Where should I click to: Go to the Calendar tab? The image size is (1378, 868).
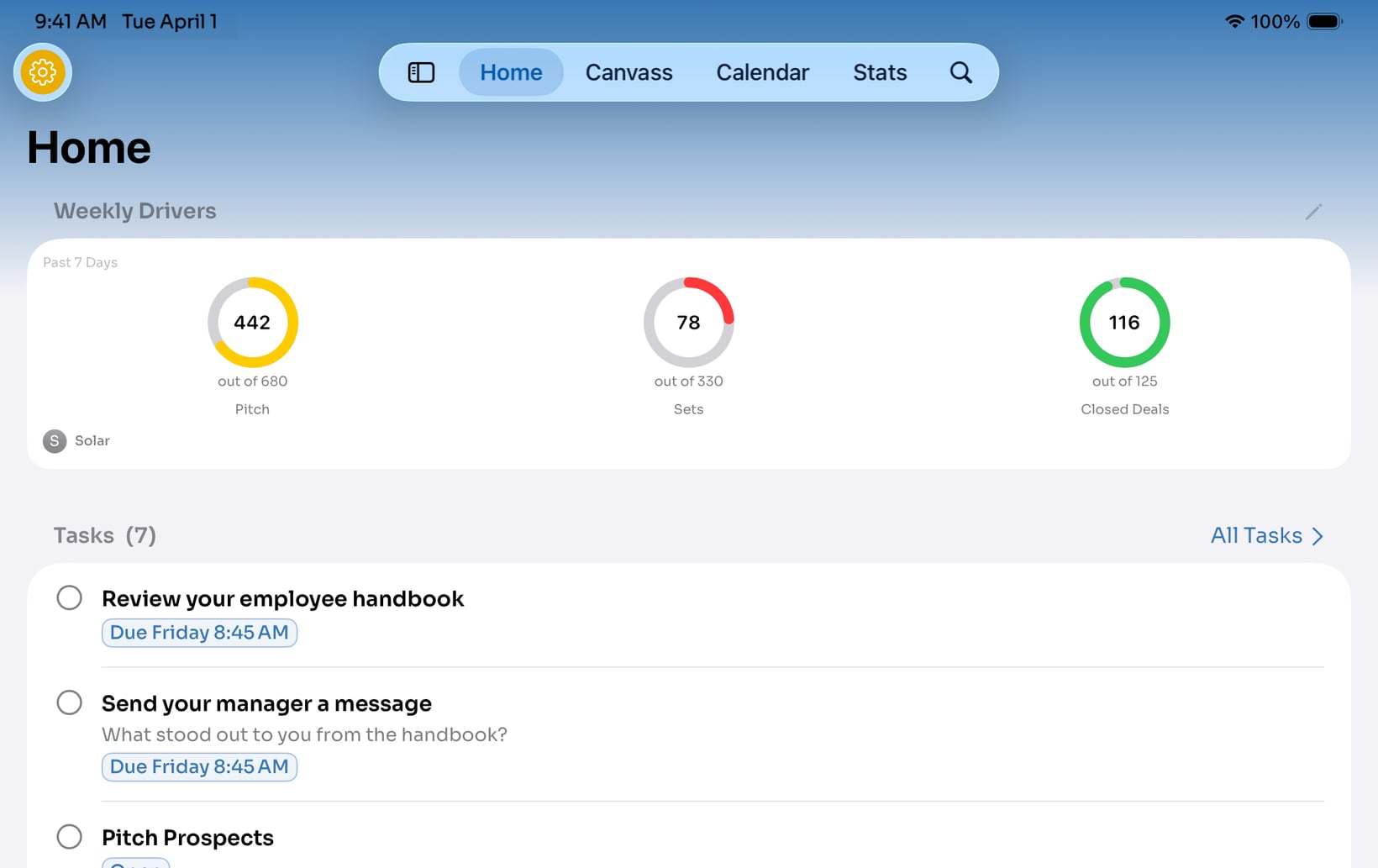[762, 72]
